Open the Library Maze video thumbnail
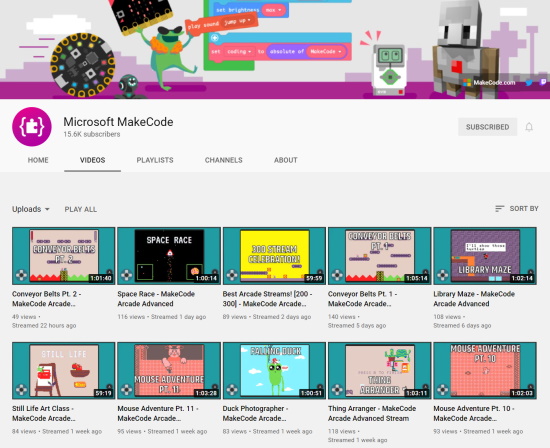The width and height of the screenshot is (550, 448). [485, 256]
